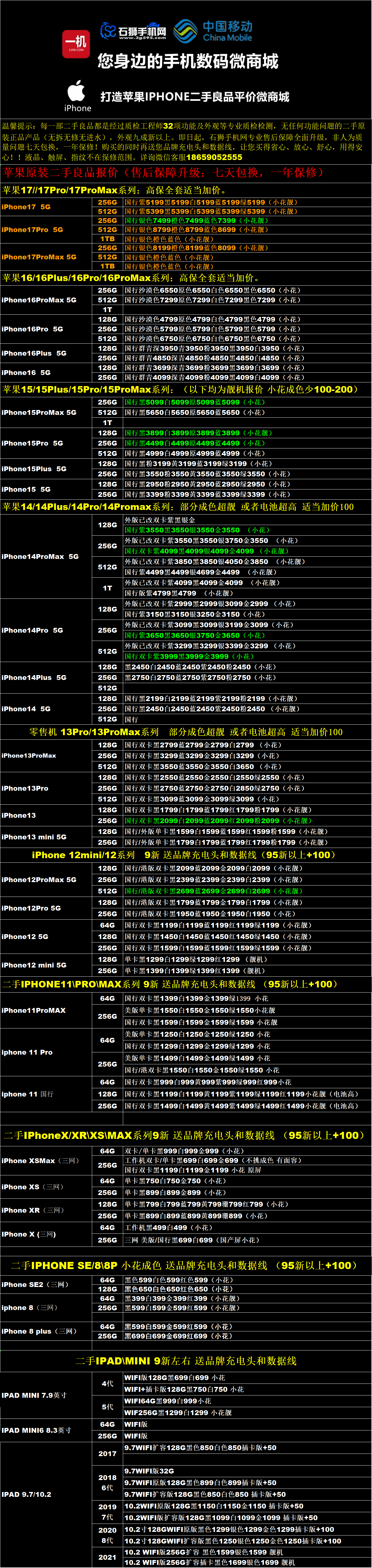The image size is (372, 1568).
Task: Select the iPhone16 5G model label
Action: coord(26,372)
